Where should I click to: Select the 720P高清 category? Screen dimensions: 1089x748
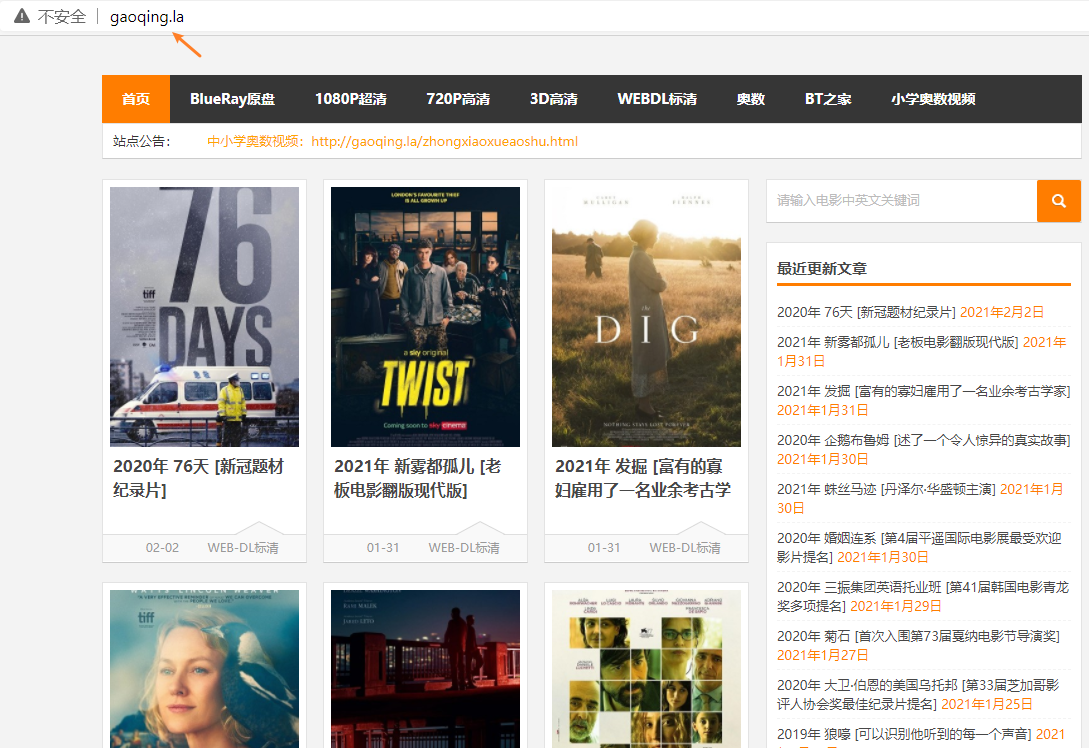[458, 99]
